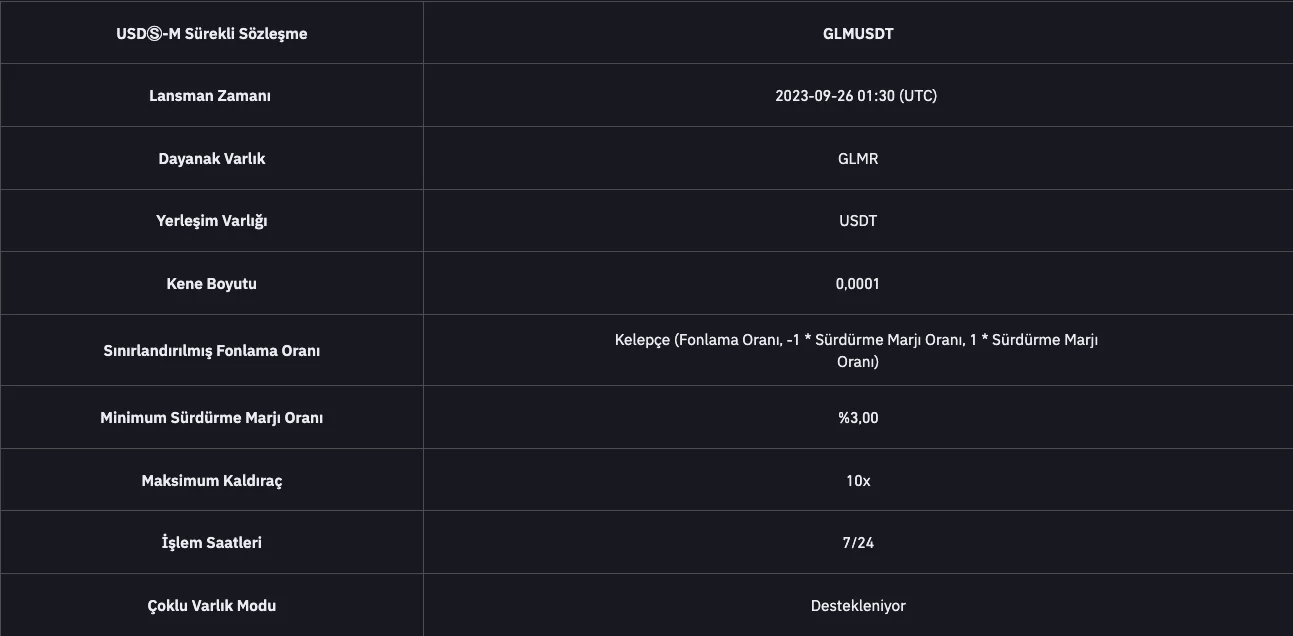The width and height of the screenshot is (1293, 636).
Task: Select the 7/24 trading hours value
Action: pyautogui.click(x=858, y=543)
